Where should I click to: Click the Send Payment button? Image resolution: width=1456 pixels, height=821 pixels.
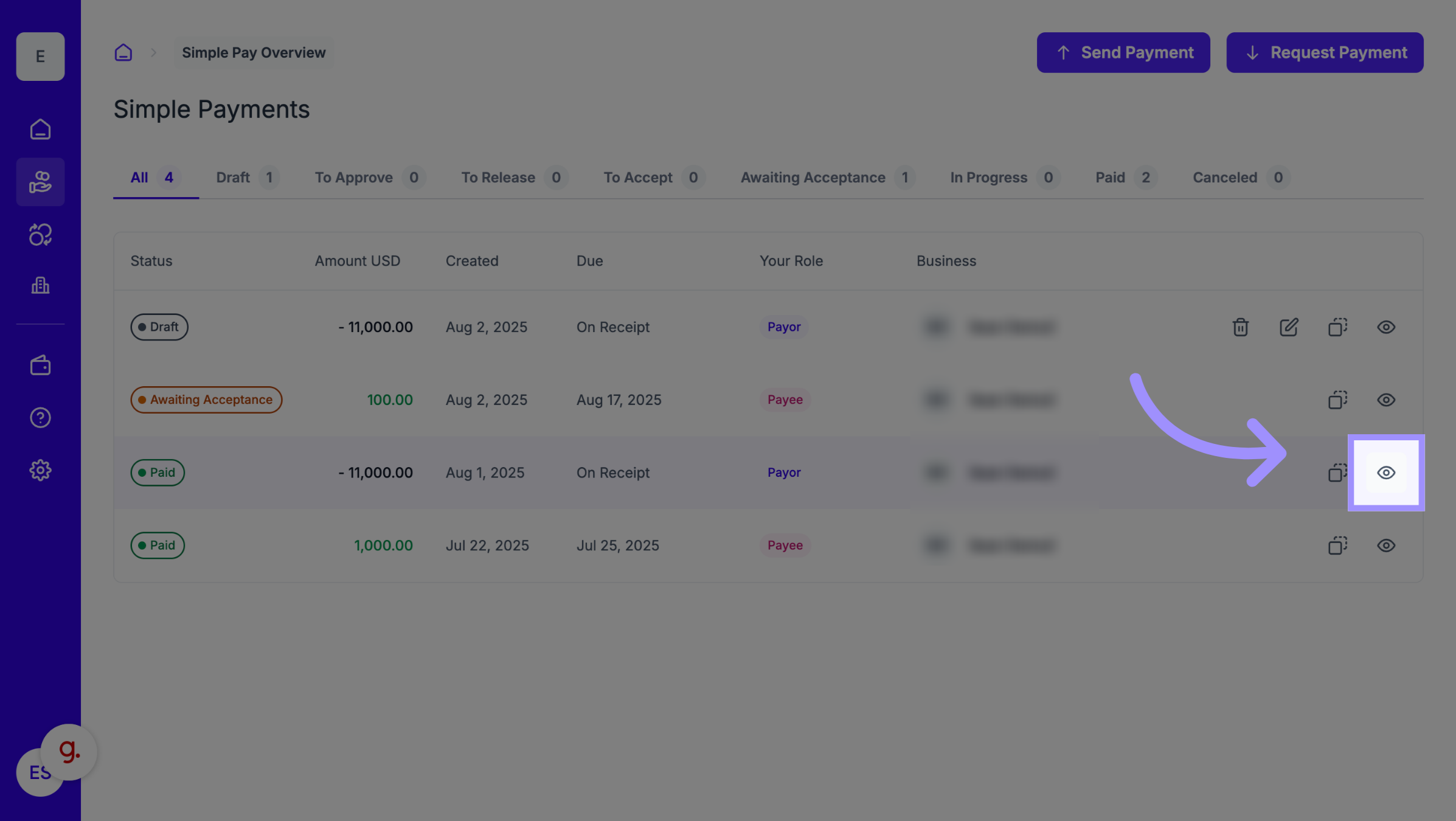click(x=1123, y=53)
